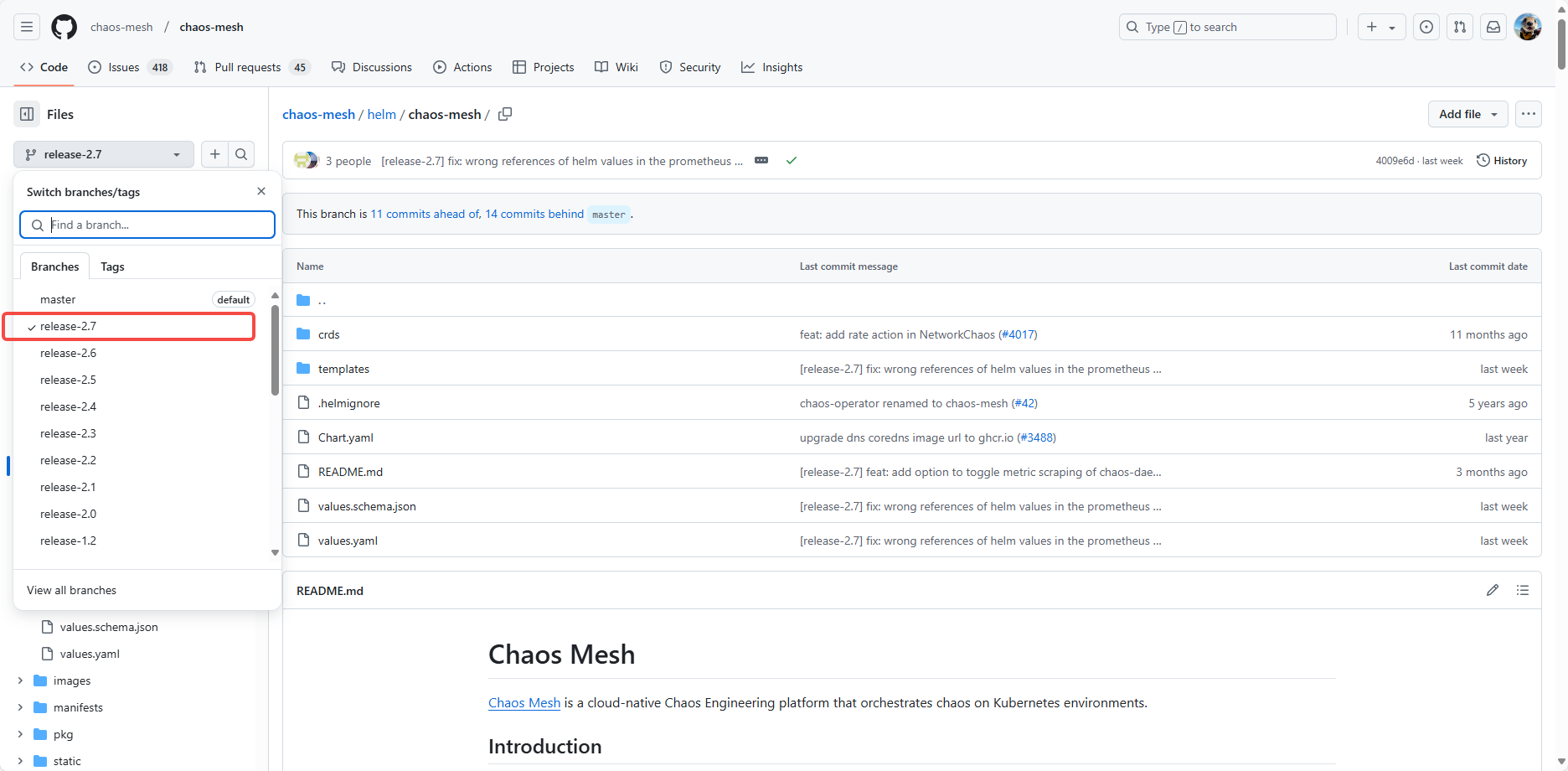
Task: Open 14 commits behind link
Action: coord(534,214)
